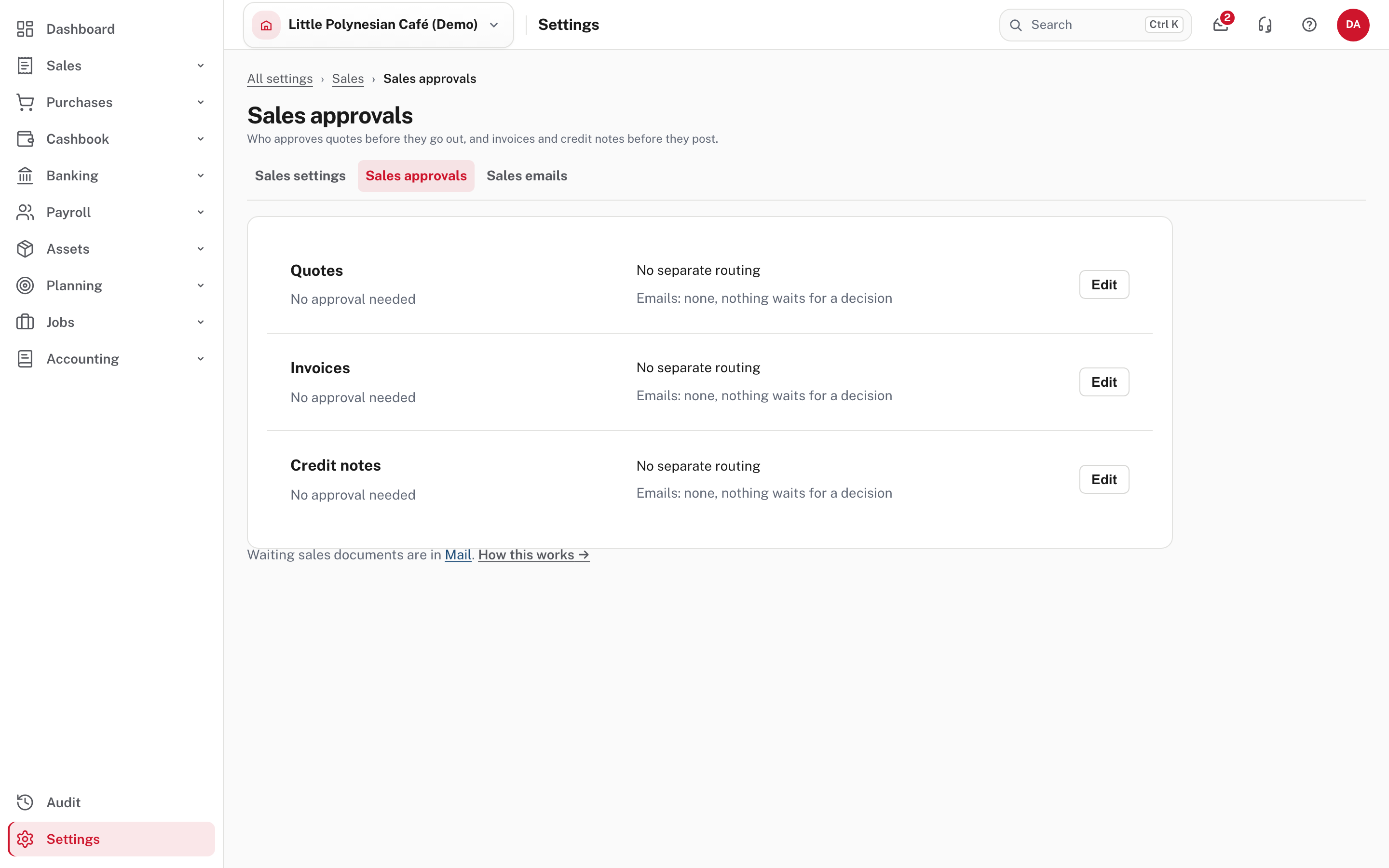The image size is (1389, 868).
Task: Edit the Quotes approval rule
Action: 1104,285
